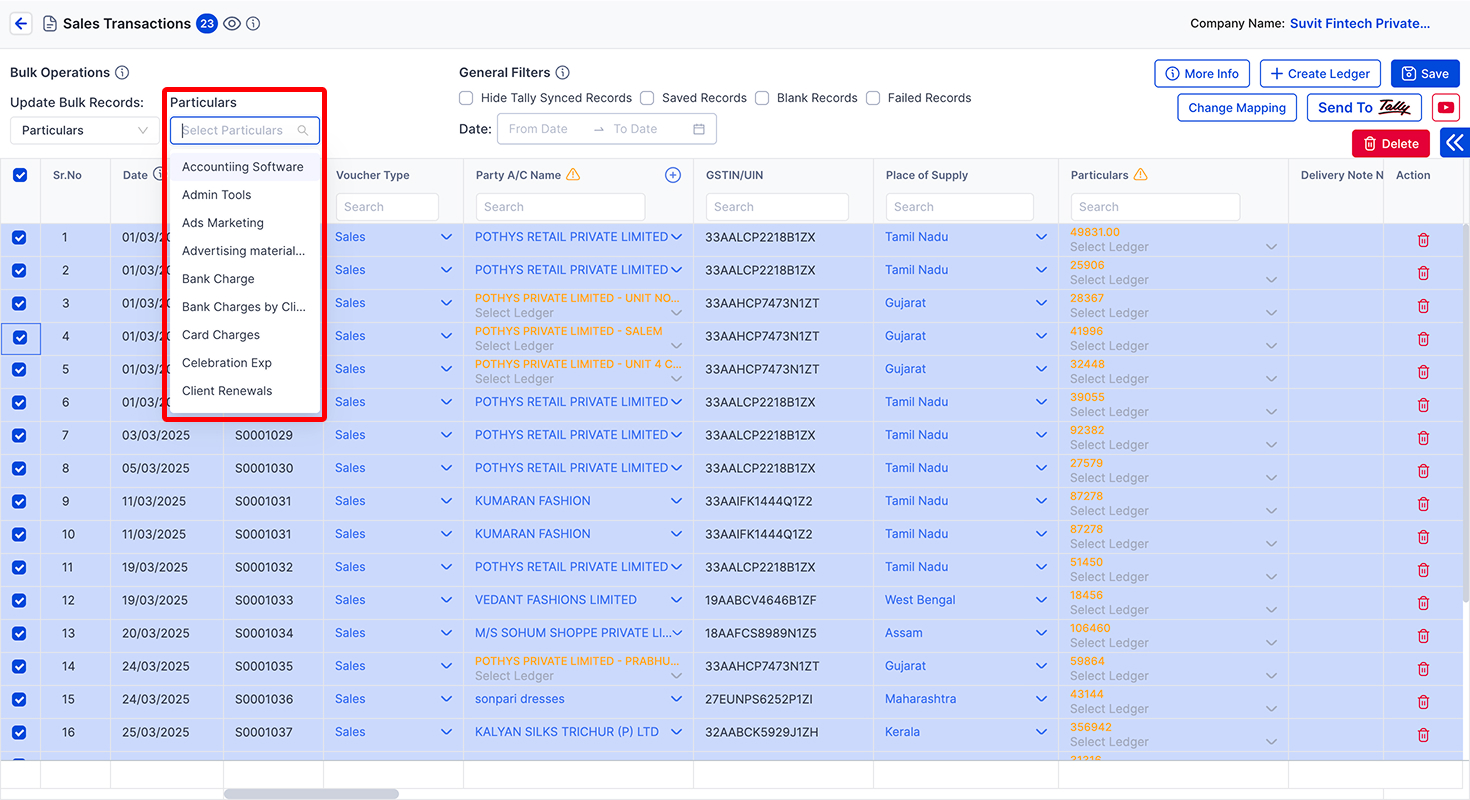Expand Party dropdown for VEDANT FASHIONS LIMITED
Image resolution: width=1470 pixels, height=800 pixels.
pyautogui.click(x=677, y=600)
